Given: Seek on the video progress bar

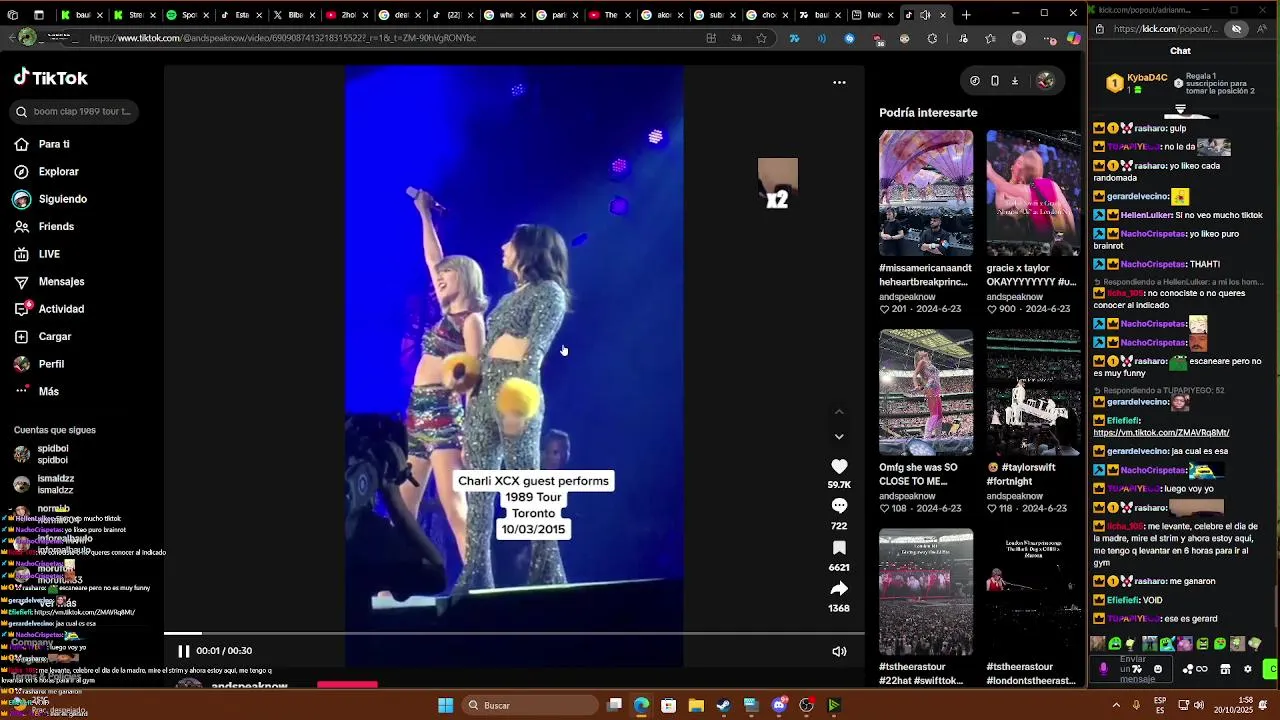Looking at the screenshot, I should pyautogui.click(x=514, y=634).
